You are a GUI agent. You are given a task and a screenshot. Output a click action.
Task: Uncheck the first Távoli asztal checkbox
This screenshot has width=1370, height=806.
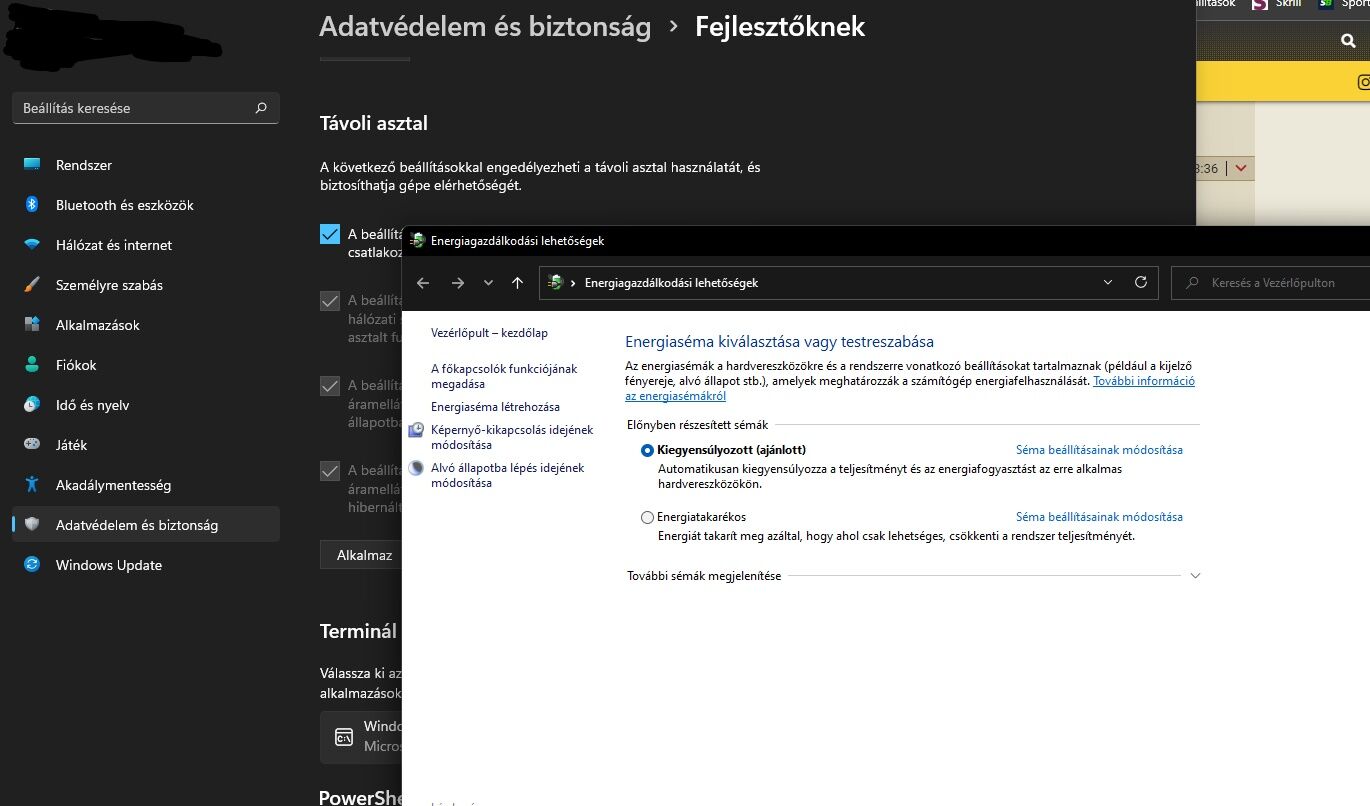(x=330, y=234)
